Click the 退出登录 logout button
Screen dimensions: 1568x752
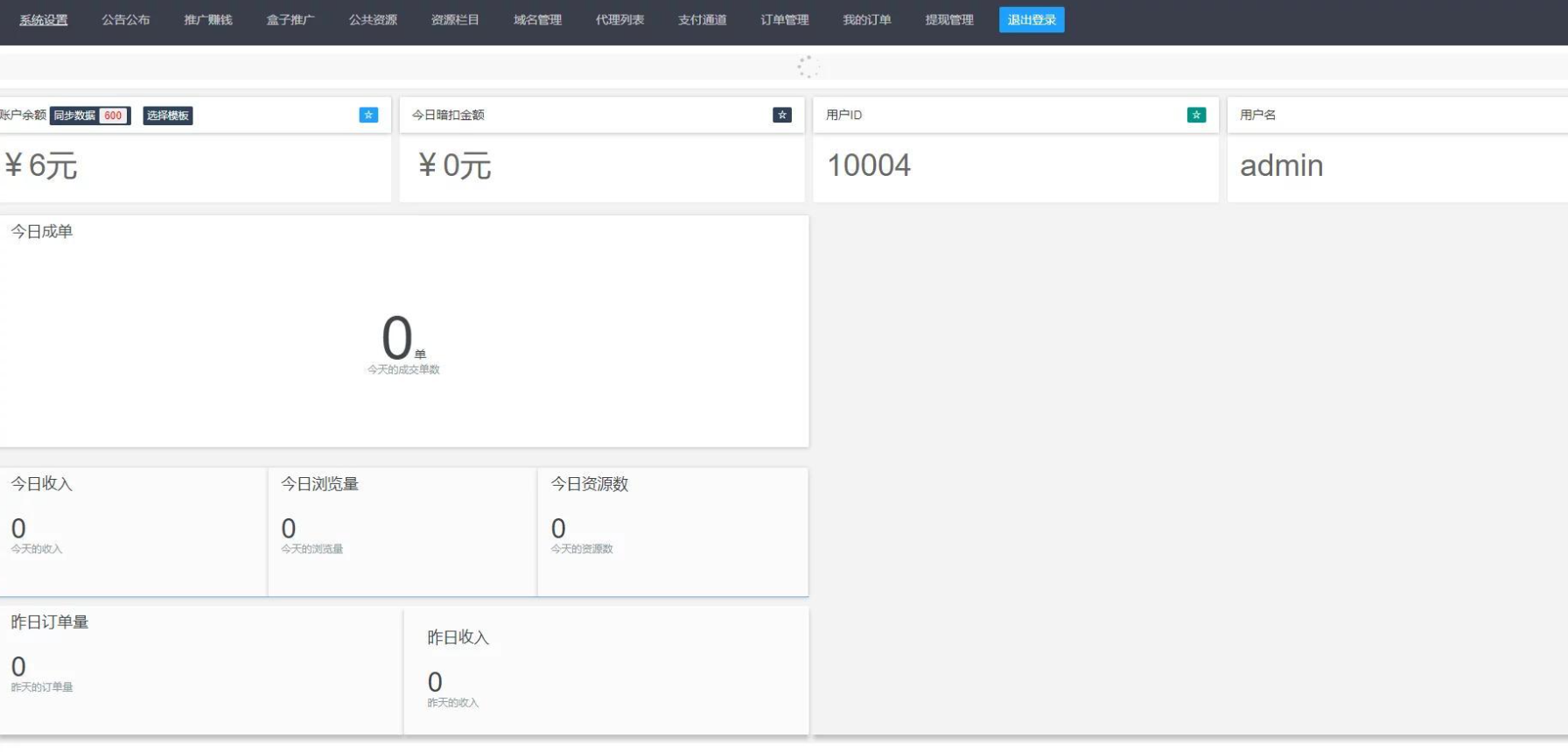click(x=1032, y=20)
